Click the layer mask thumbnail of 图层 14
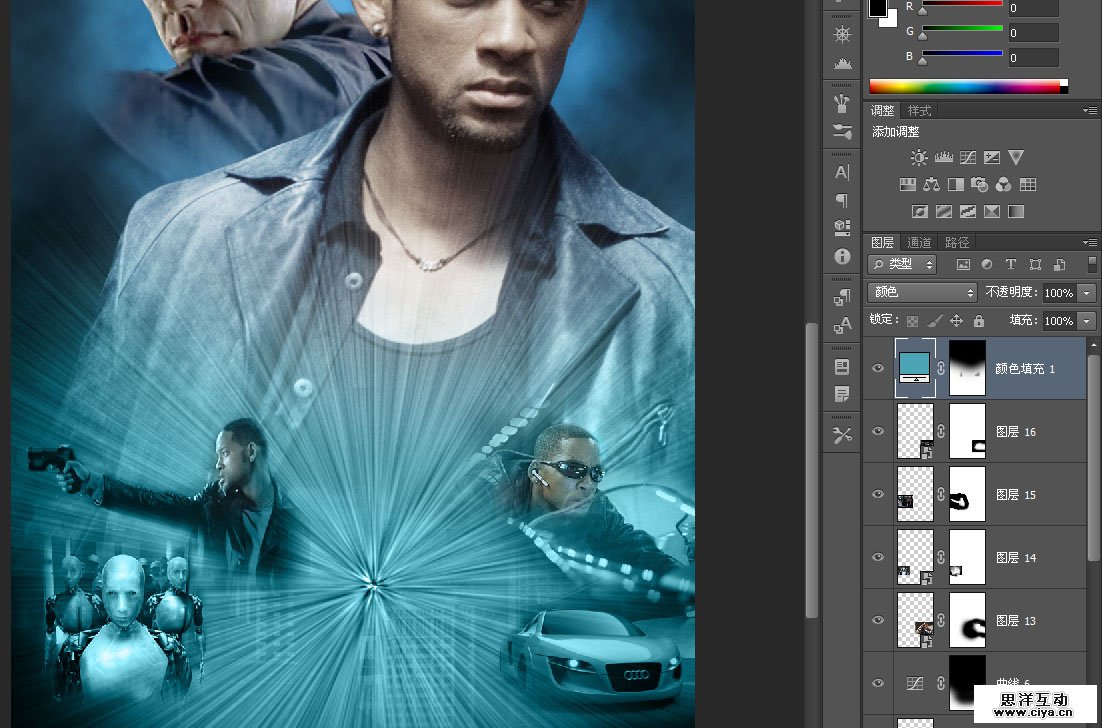The image size is (1102, 728). (x=967, y=557)
